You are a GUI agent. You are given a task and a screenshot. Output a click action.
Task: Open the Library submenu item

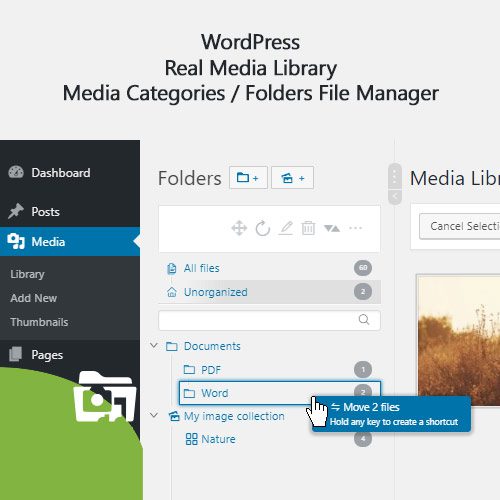coord(27,274)
